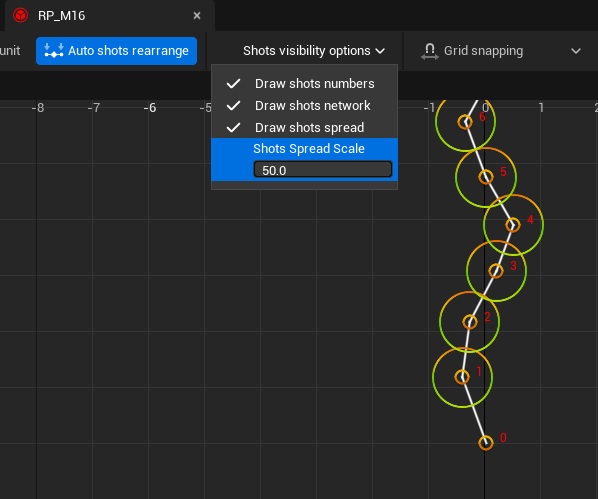Image resolution: width=598 pixels, height=499 pixels.
Task: Select shot point 0 on the graph
Action: pyautogui.click(x=485, y=443)
